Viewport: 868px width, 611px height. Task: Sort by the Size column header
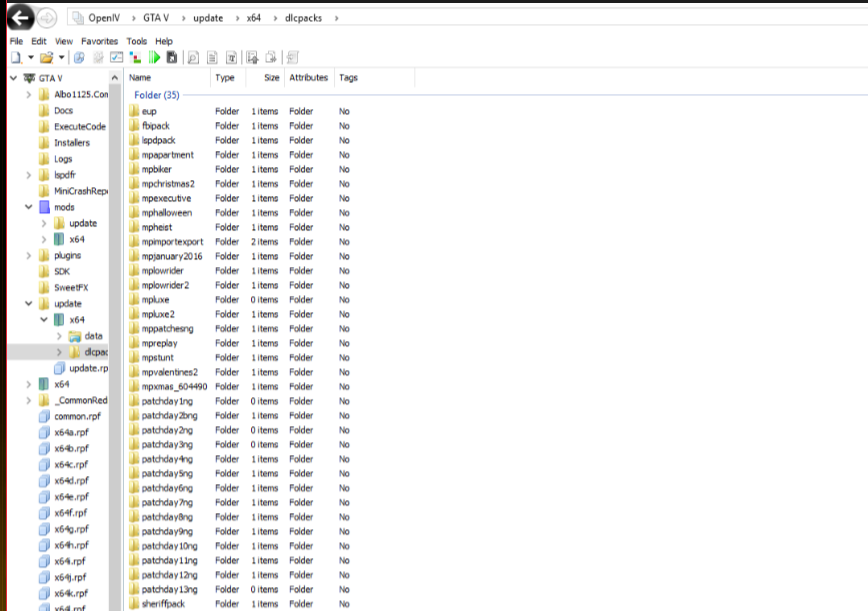[264, 77]
